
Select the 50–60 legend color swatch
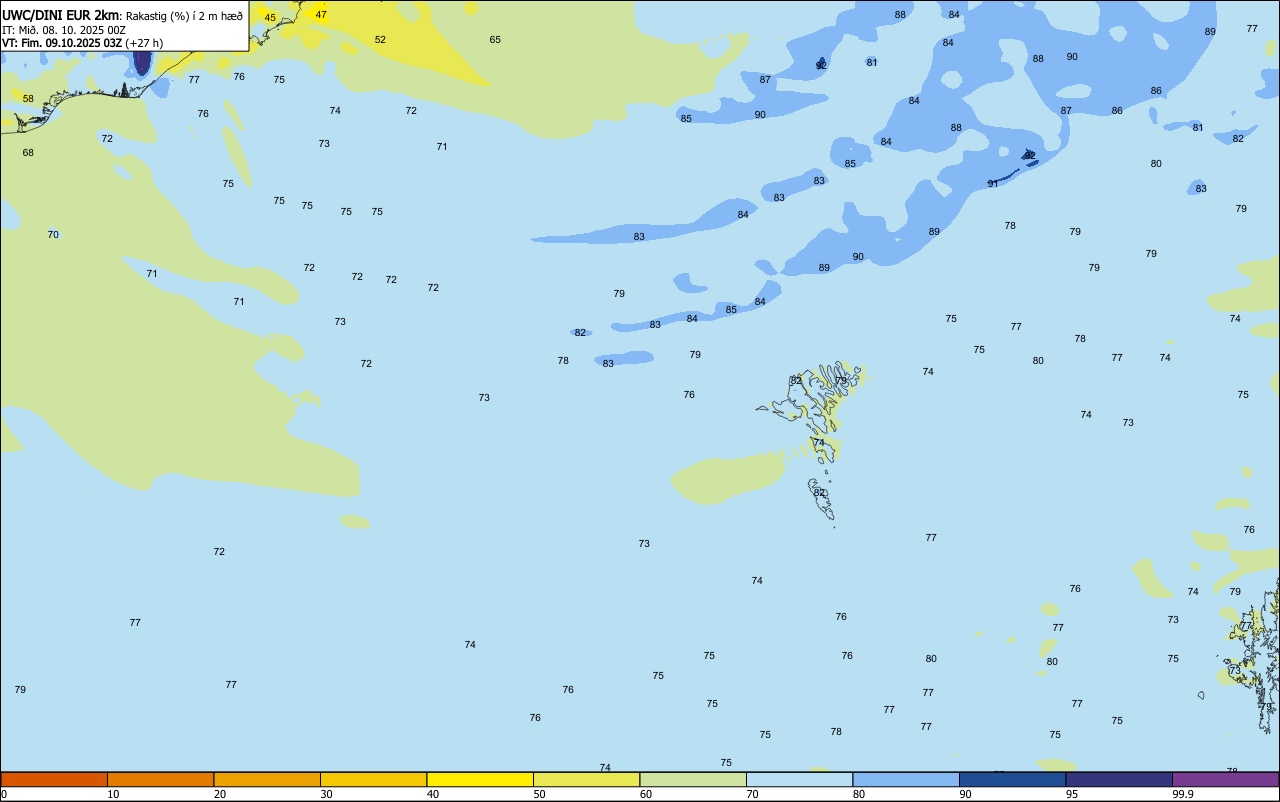click(x=586, y=779)
